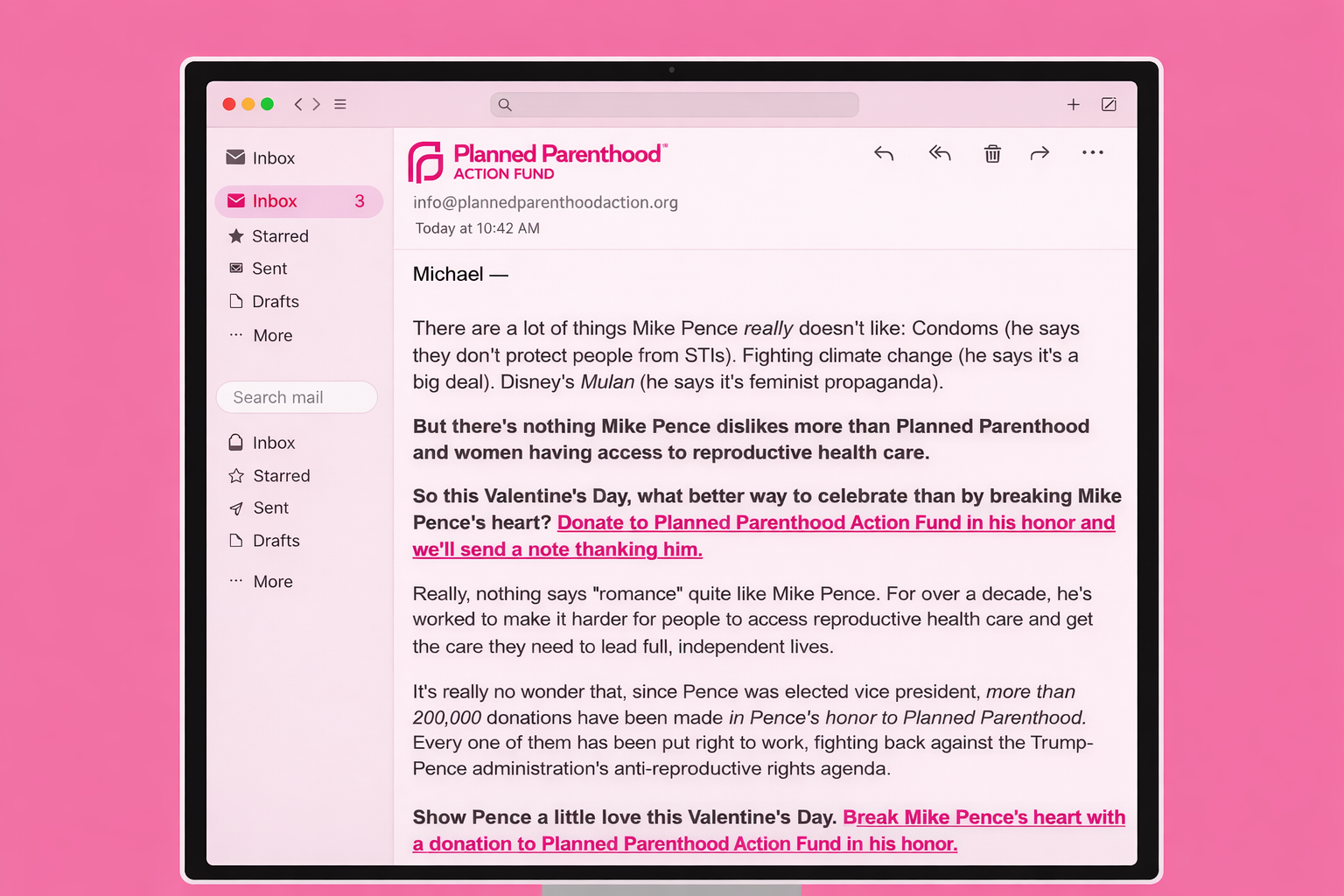Open the lower Starred item
Image resolution: width=1344 pixels, height=896 pixels.
point(282,476)
